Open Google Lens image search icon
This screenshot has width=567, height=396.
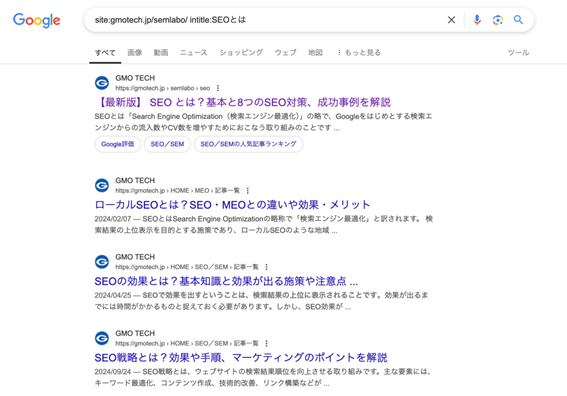coord(498,20)
